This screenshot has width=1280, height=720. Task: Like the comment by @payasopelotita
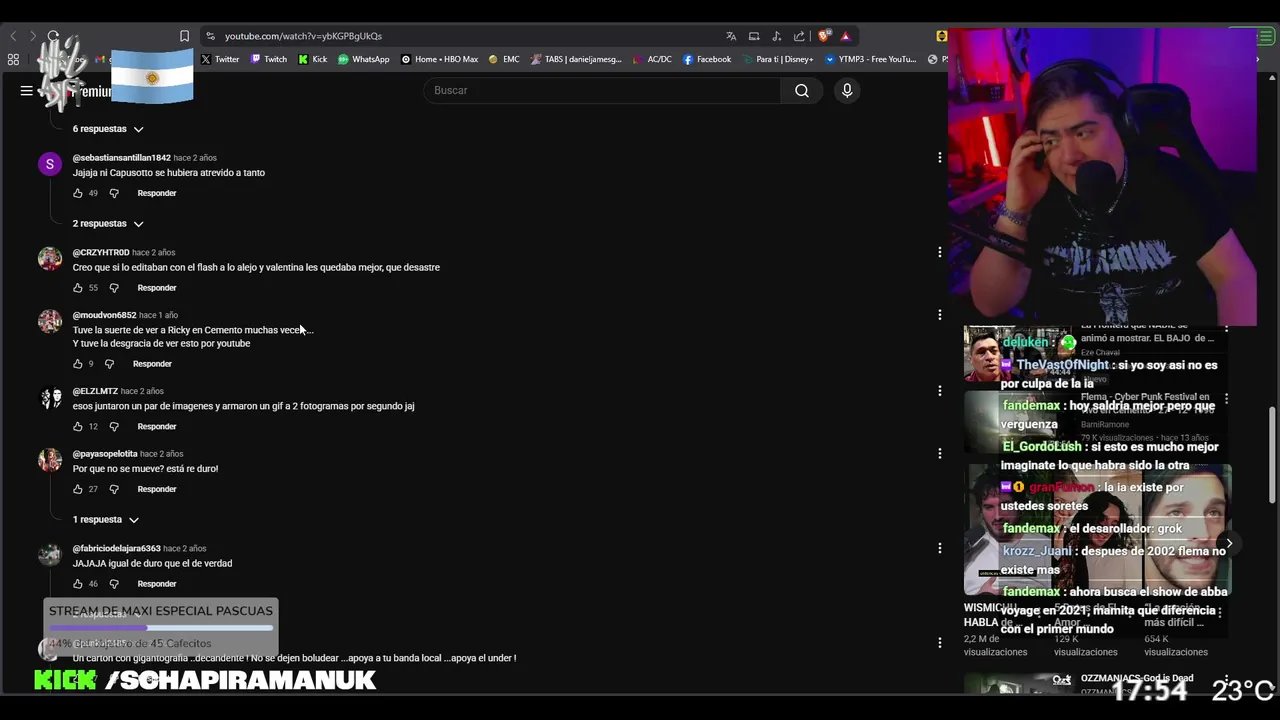pos(78,490)
